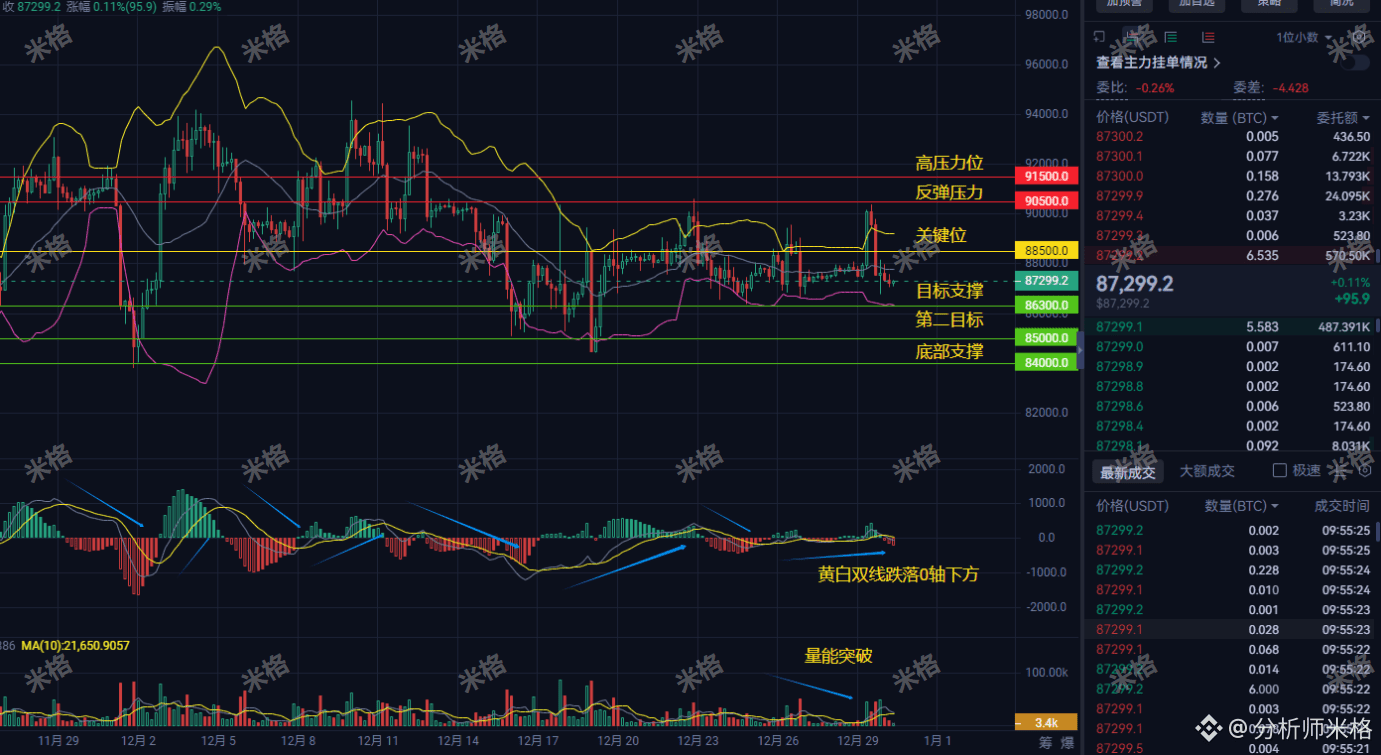Show only sell orders view icon

(1208, 38)
